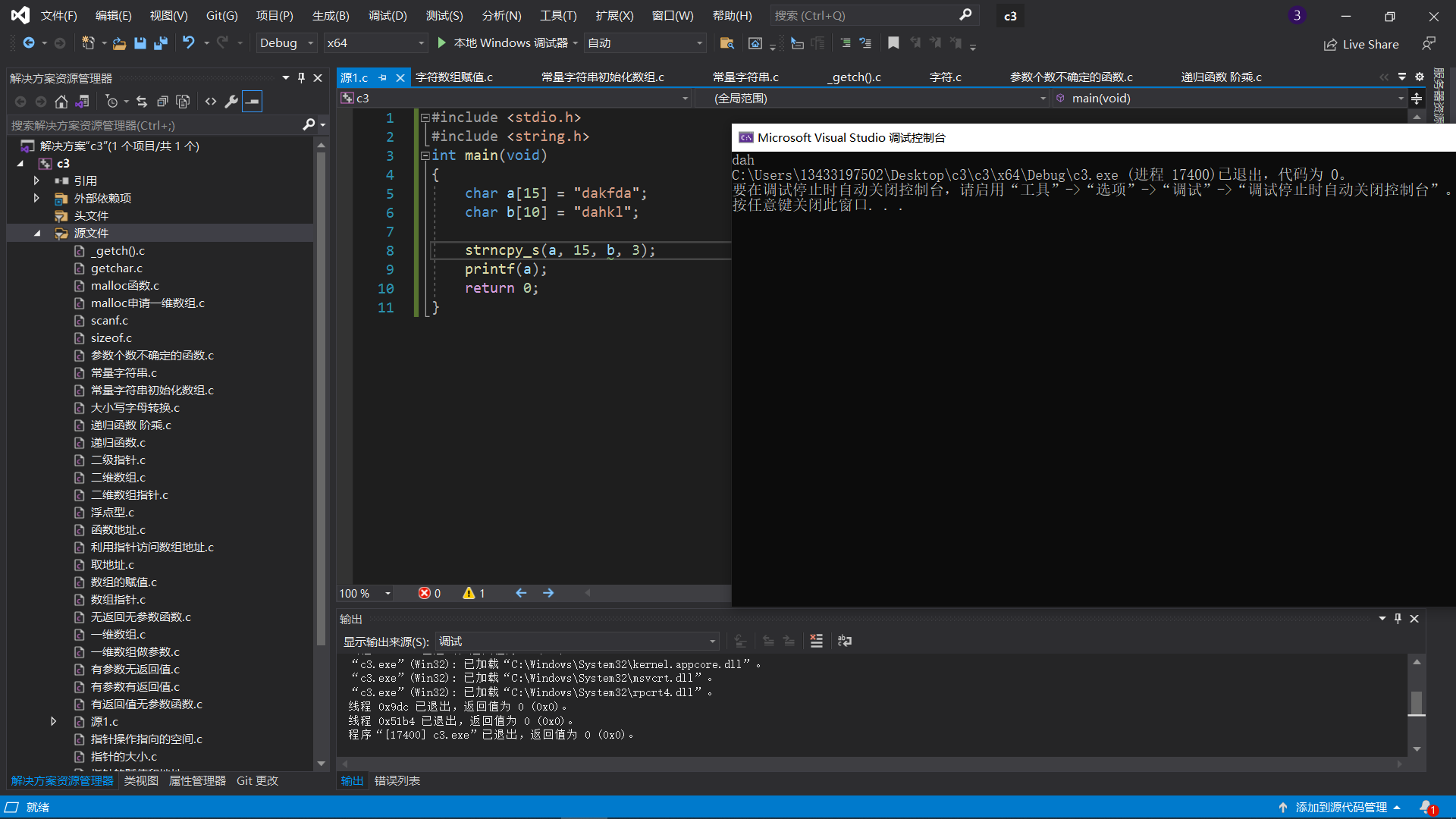The image size is (1456, 819).
Task: Click the Clear All output icon
Action: [816, 642]
